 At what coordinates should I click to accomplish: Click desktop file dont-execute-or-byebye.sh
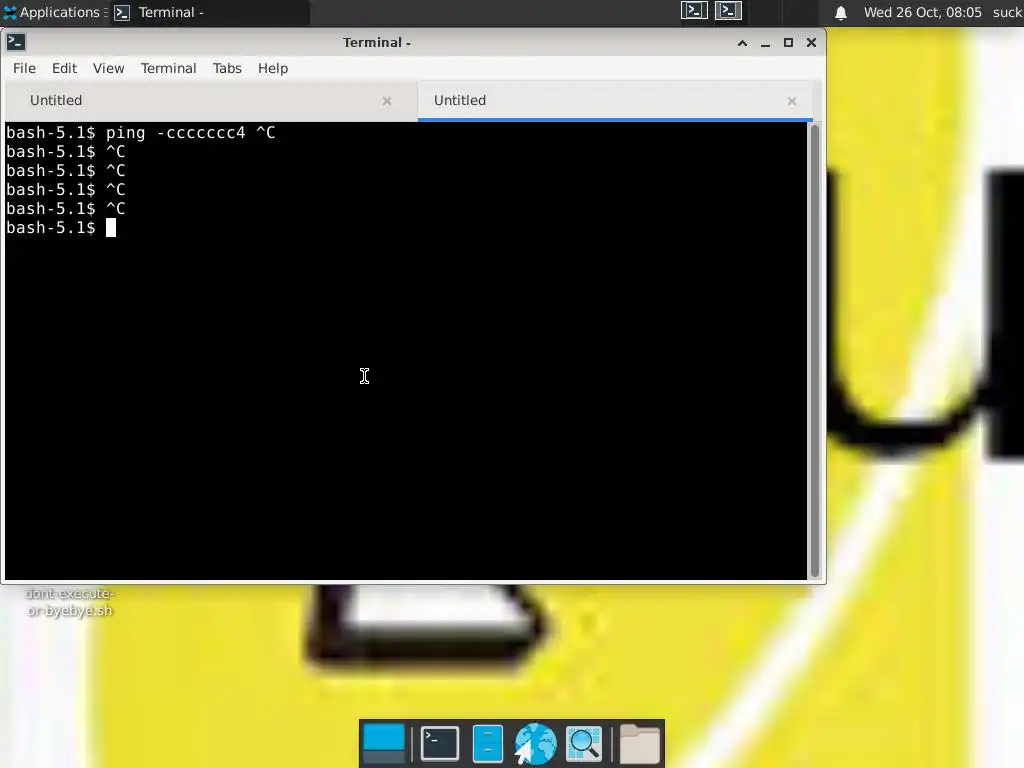[x=69, y=602]
